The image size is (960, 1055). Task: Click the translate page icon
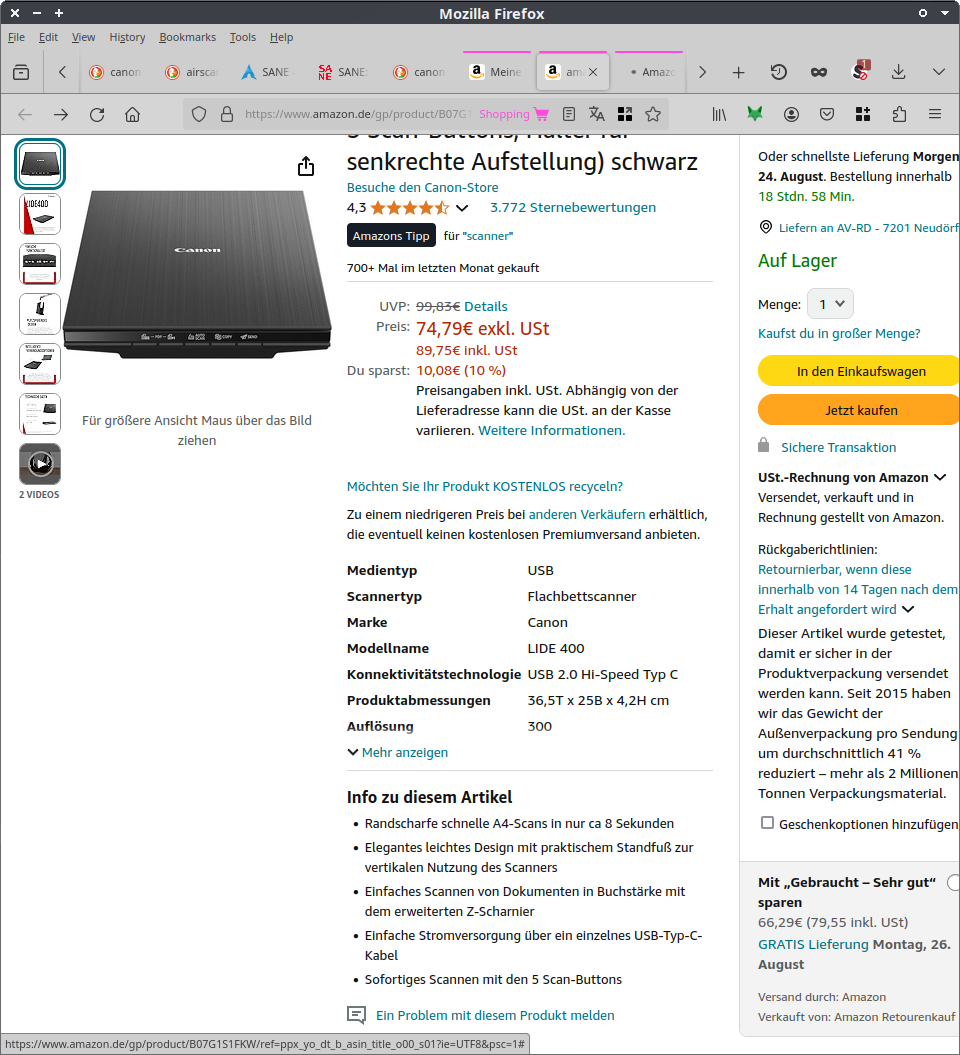597,114
